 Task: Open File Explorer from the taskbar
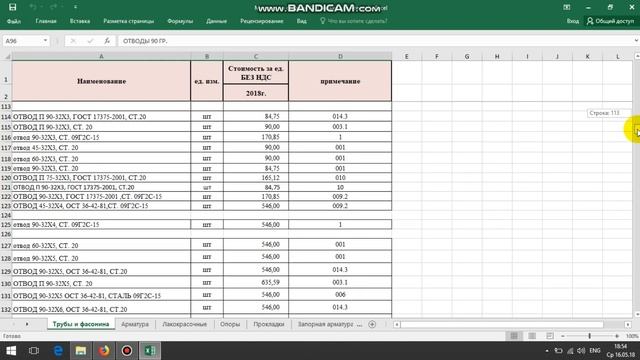click(81, 351)
